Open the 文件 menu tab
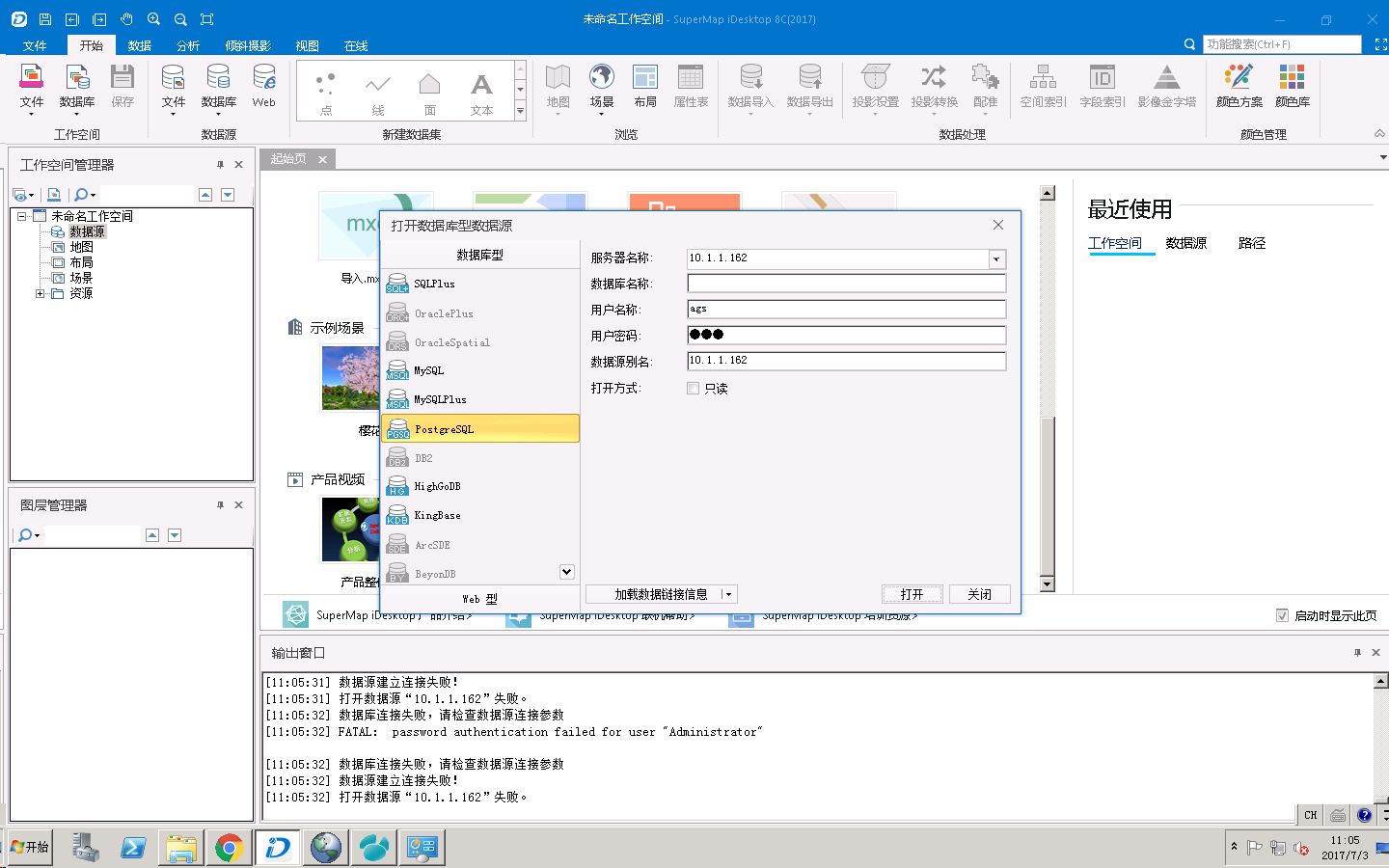The height and width of the screenshot is (868, 1389). point(35,45)
